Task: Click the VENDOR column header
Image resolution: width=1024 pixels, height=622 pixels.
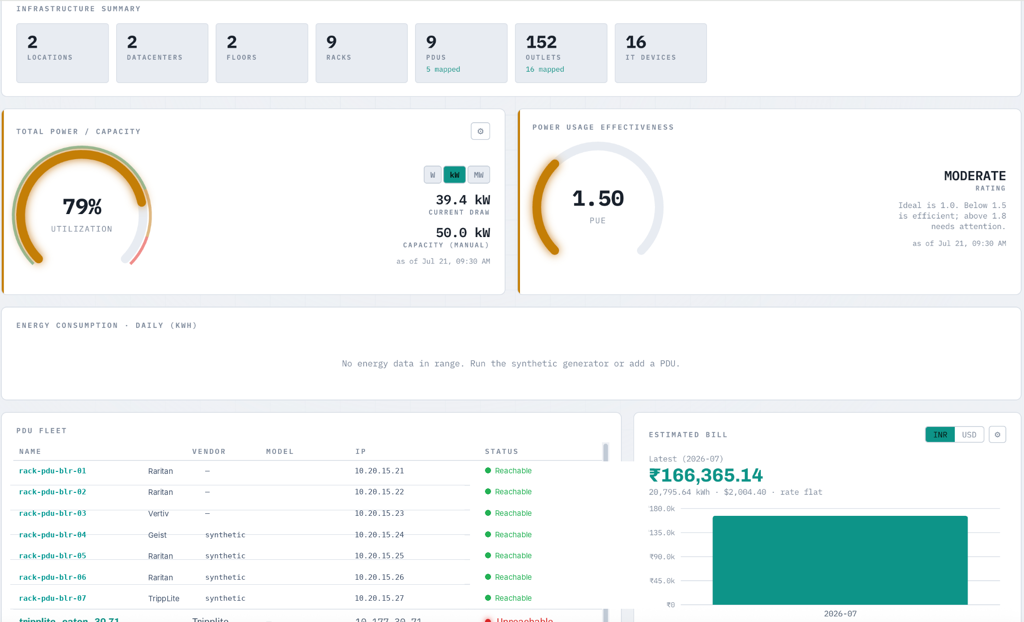Action: (209, 451)
